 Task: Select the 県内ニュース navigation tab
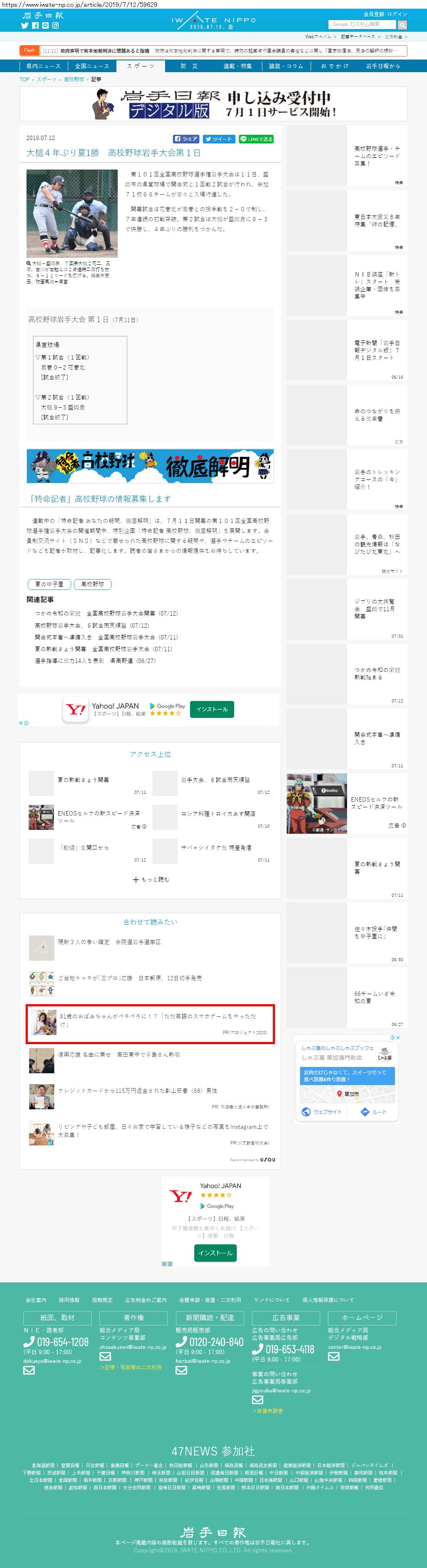coord(43,66)
